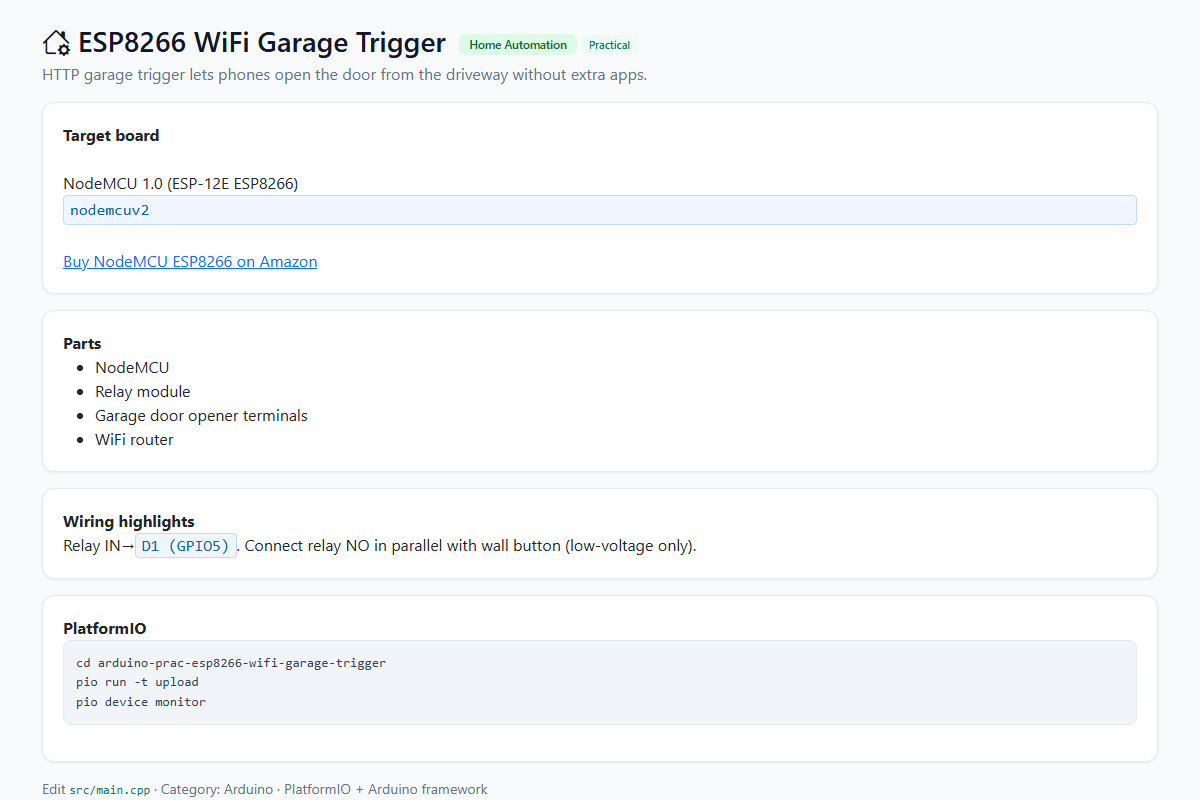This screenshot has width=1200, height=800.
Task: Click the ESP8266 WiFi Garage Trigger heading
Action: (x=262, y=43)
